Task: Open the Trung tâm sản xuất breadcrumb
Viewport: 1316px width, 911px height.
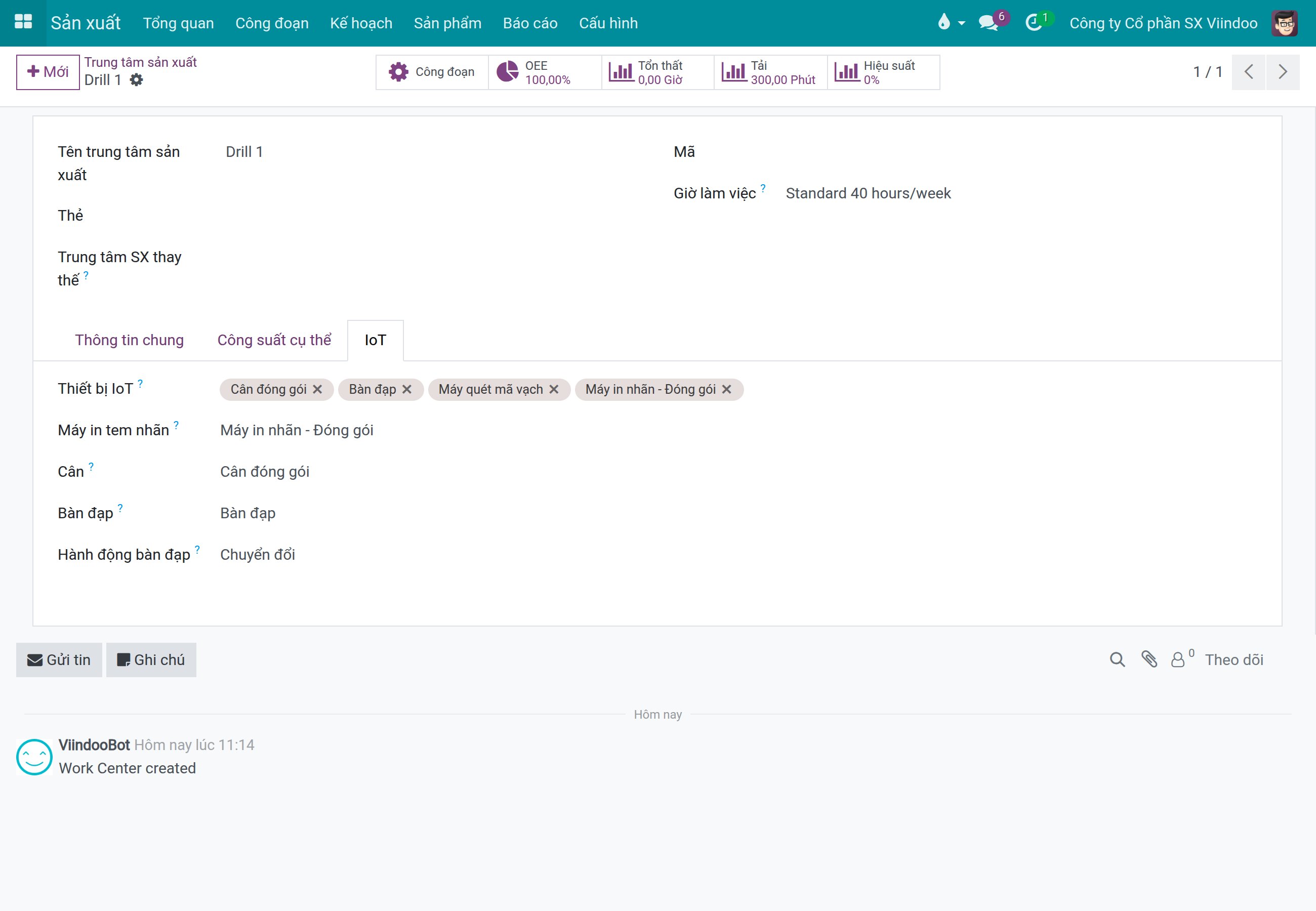Action: tap(140, 62)
